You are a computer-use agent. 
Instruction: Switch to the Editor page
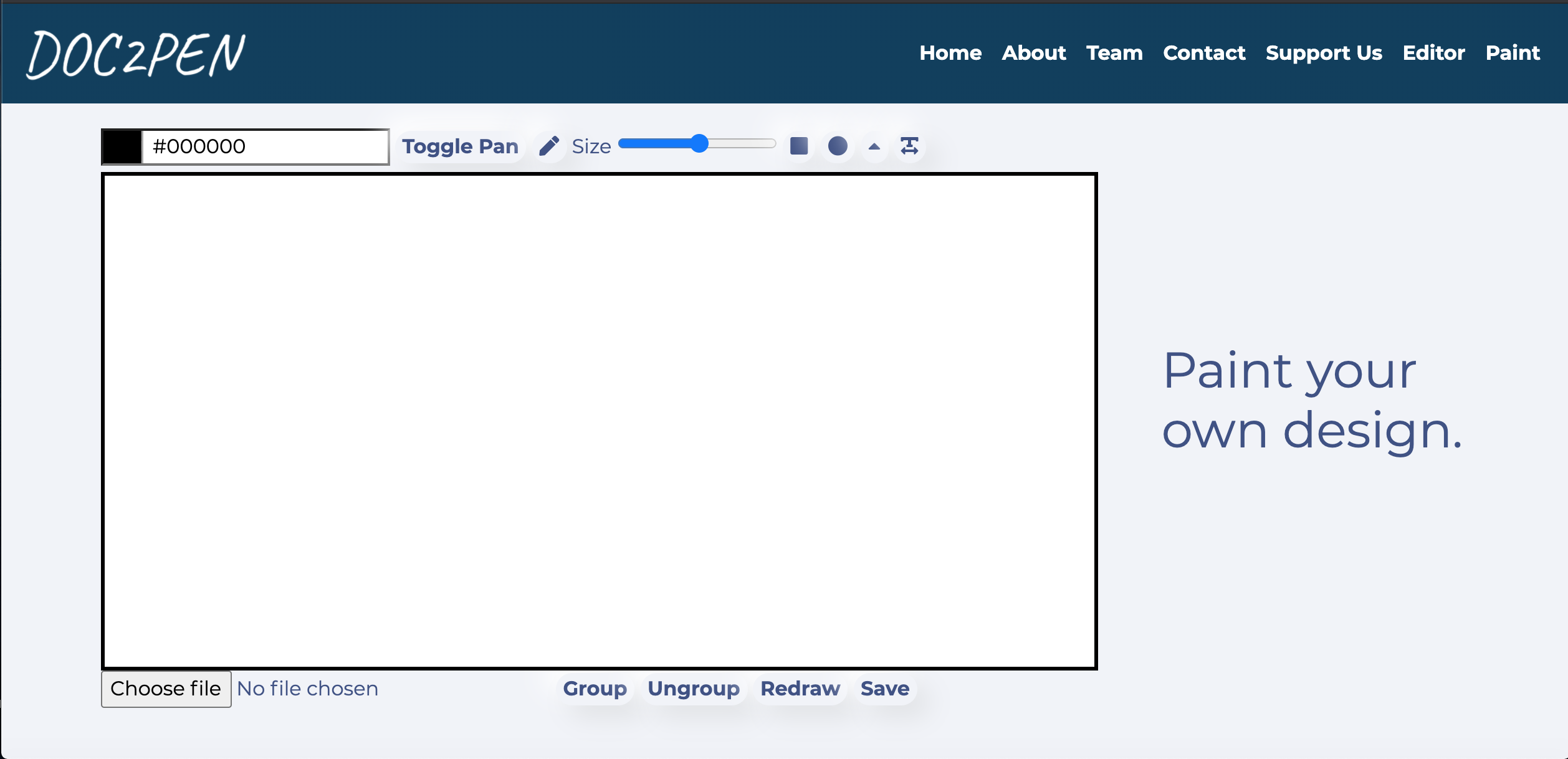(1434, 53)
